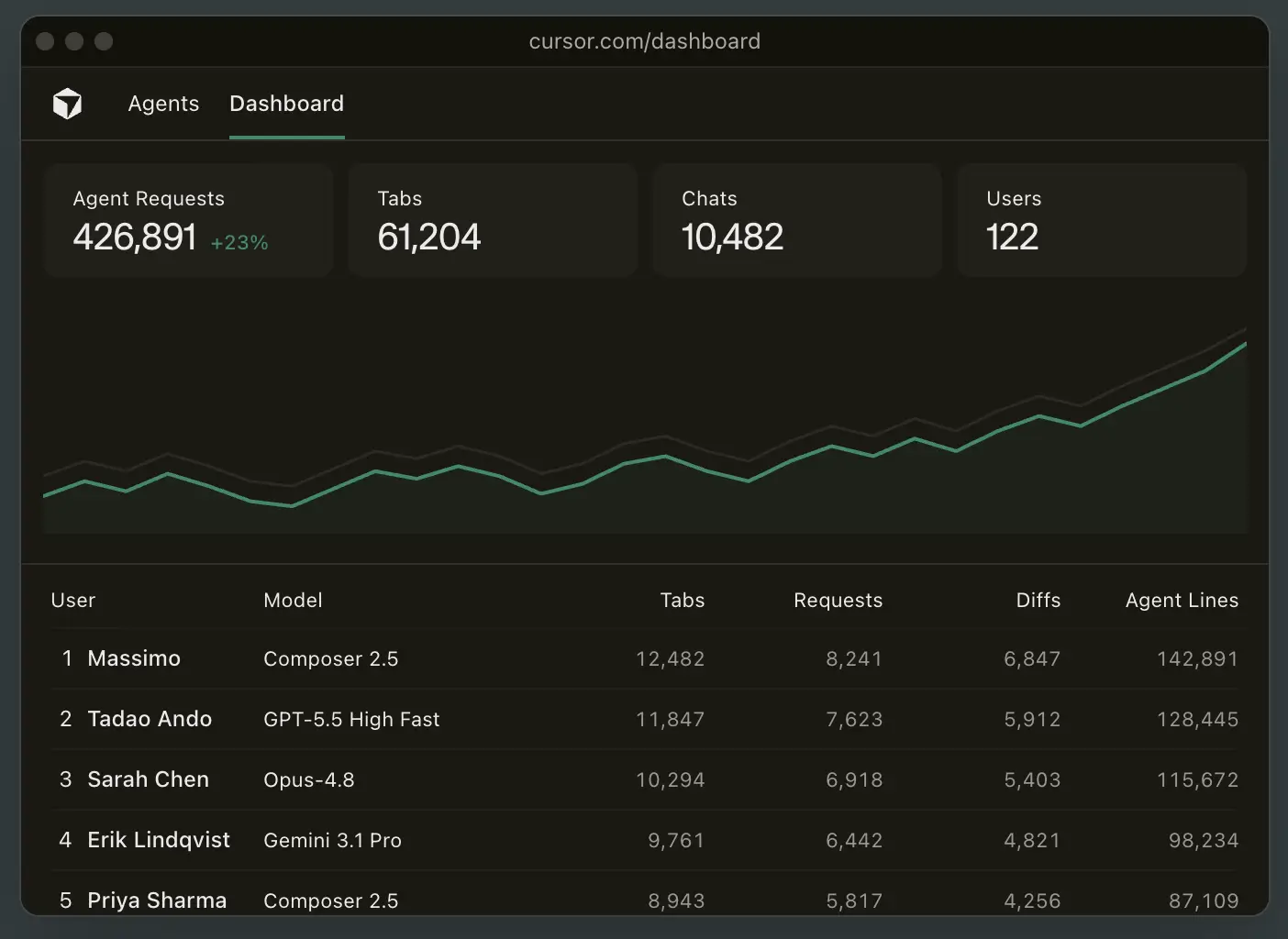Sort by the Model column header
This screenshot has width=1288, height=939.
(293, 601)
